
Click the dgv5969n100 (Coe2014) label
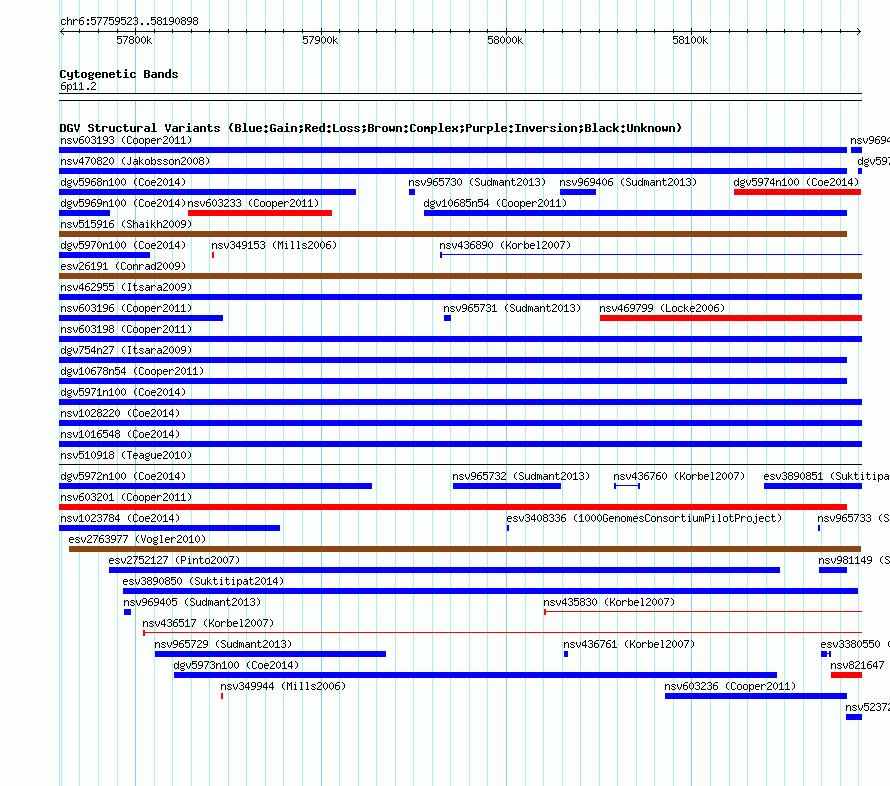pyautogui.click(x=123, y=203)
